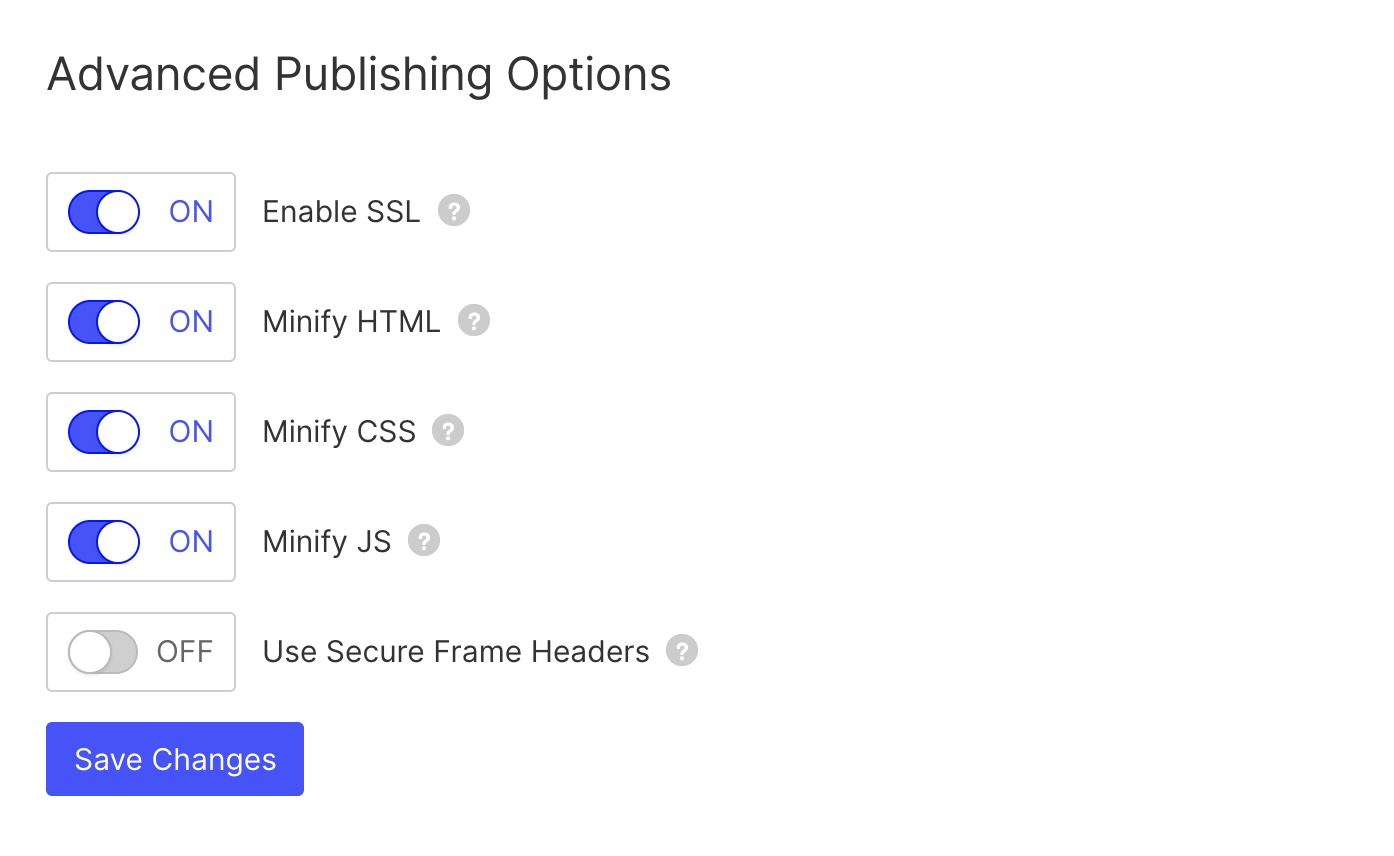Click the Minify JS question mark icon

click(x=423, y=540)
